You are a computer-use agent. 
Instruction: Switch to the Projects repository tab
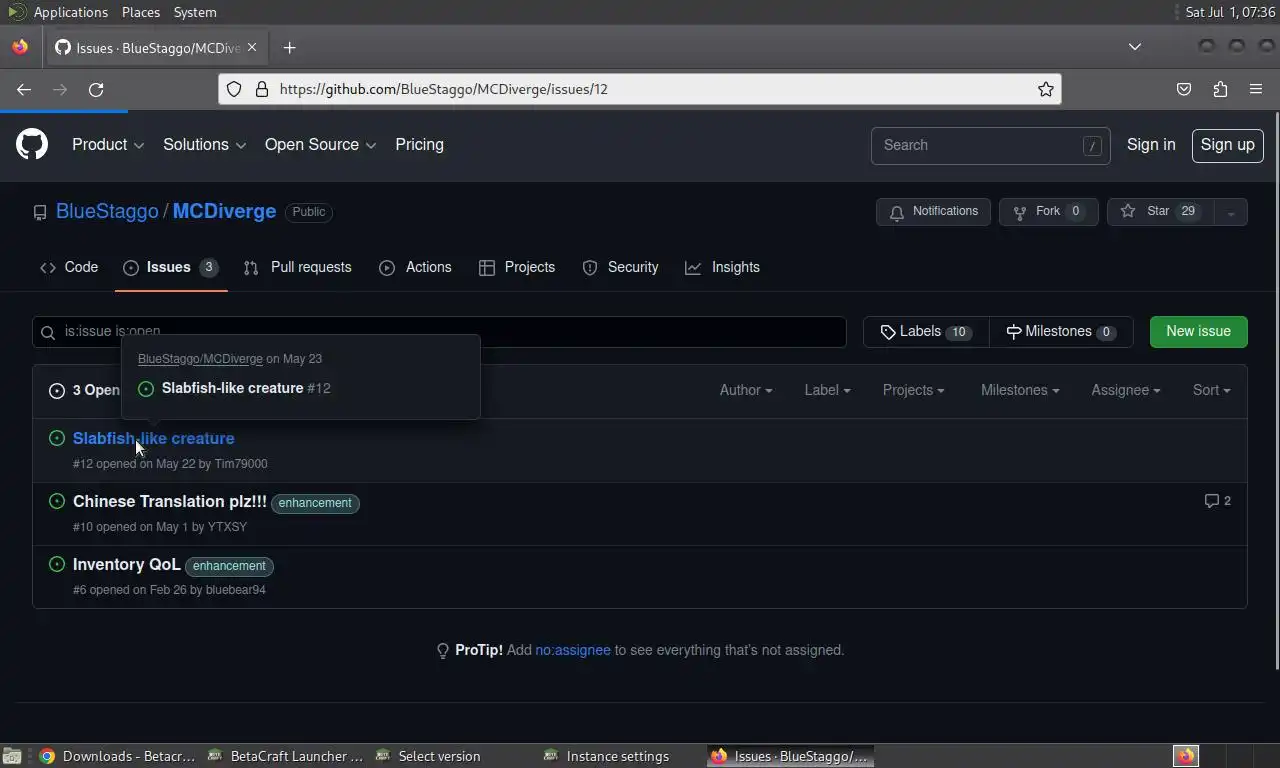[x=517, y=267]
